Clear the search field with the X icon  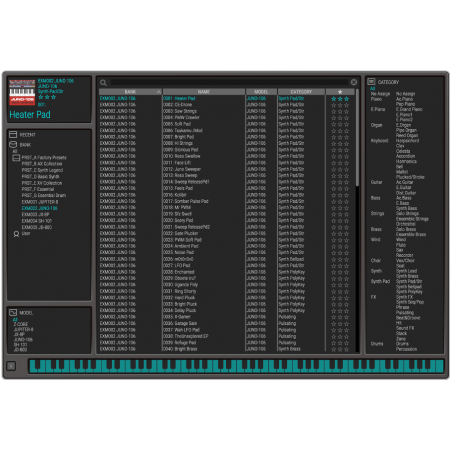pos(354,82)
